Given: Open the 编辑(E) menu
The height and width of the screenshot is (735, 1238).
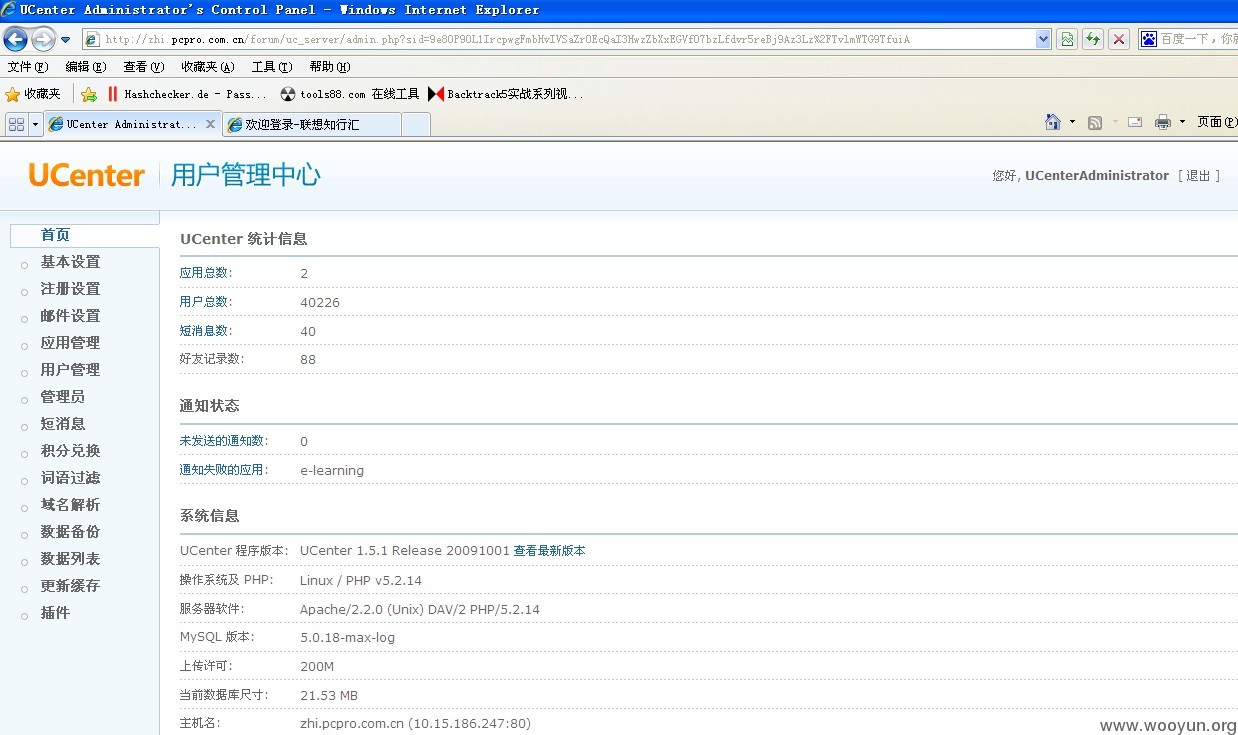Looking at the screenshot, I should click(x=86, y=67).
